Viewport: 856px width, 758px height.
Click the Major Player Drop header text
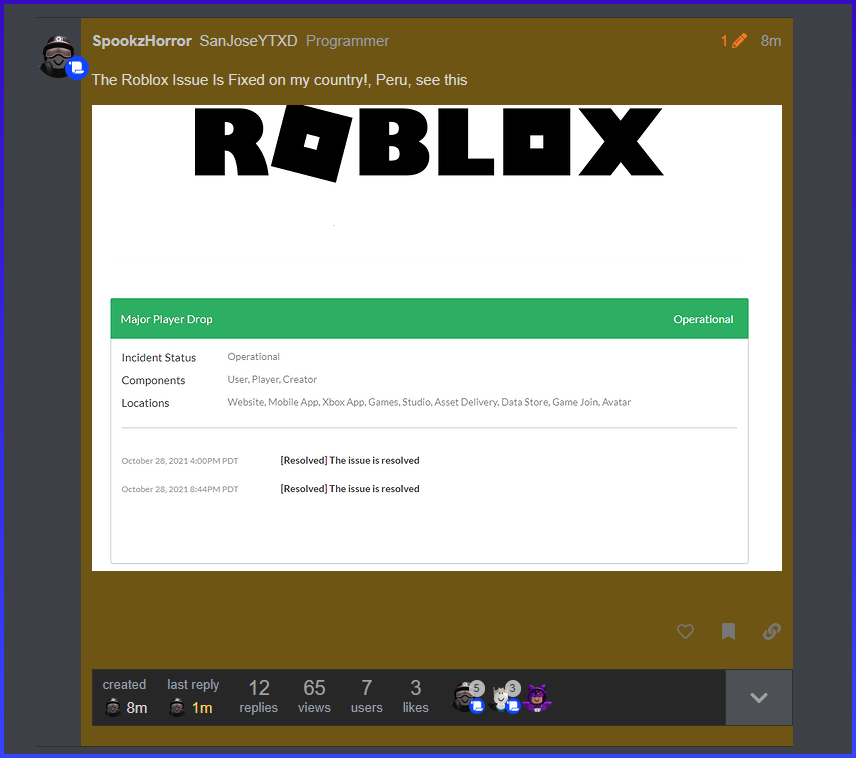coord(167,319)
